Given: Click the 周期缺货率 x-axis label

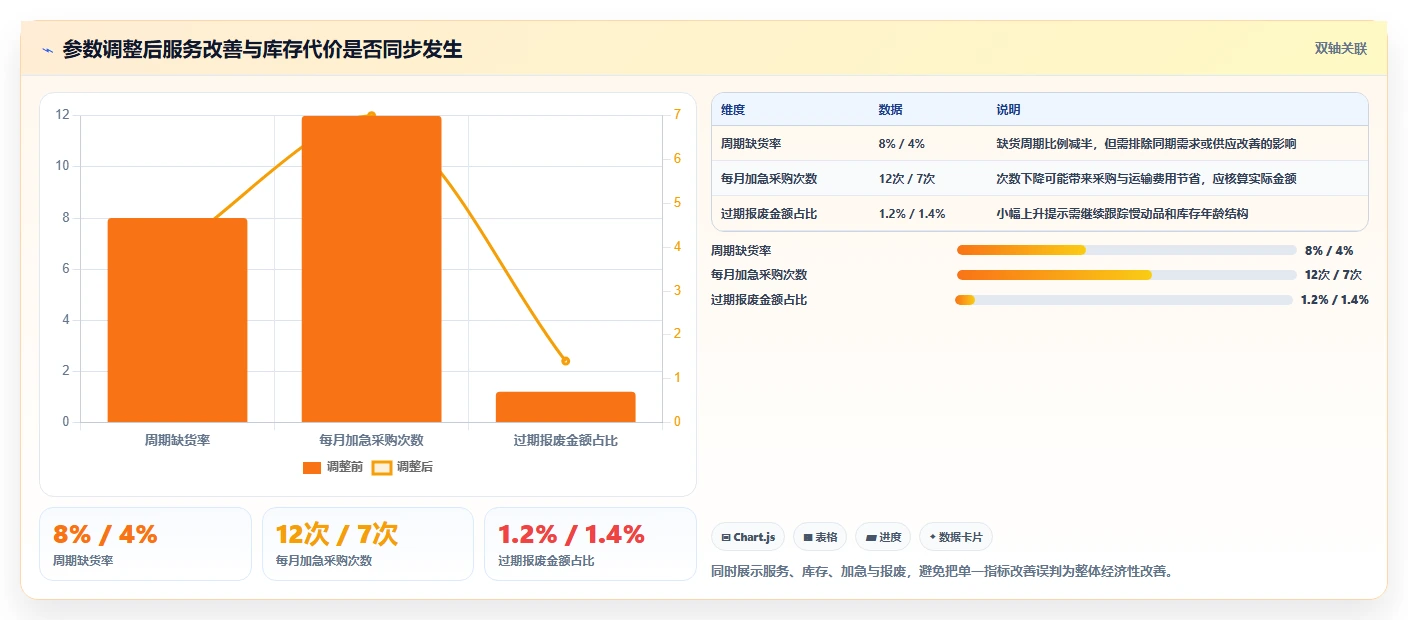Looking at the screenshot, I should point(177,440).
